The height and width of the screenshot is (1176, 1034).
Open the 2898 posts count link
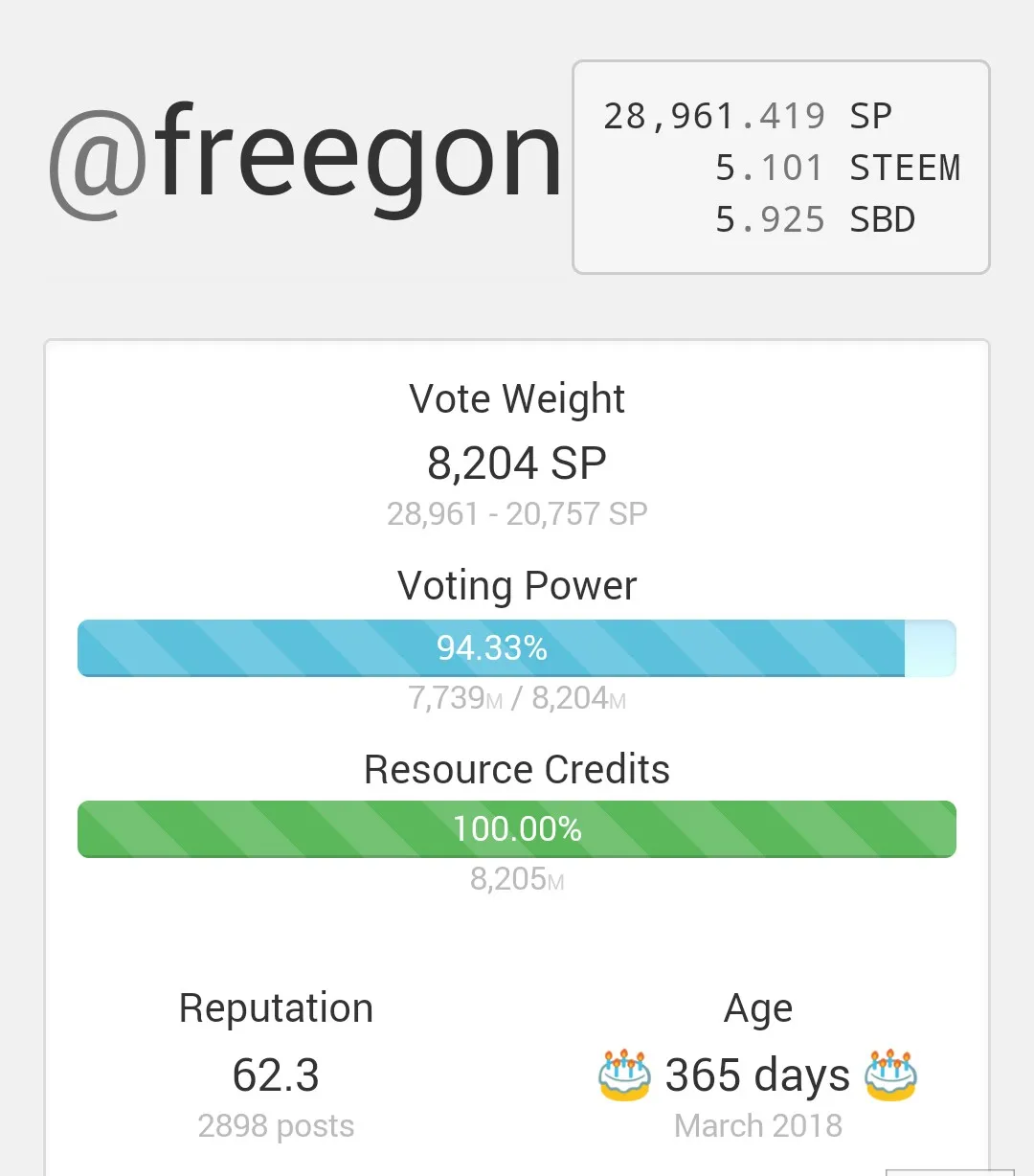click(276, 1126)
